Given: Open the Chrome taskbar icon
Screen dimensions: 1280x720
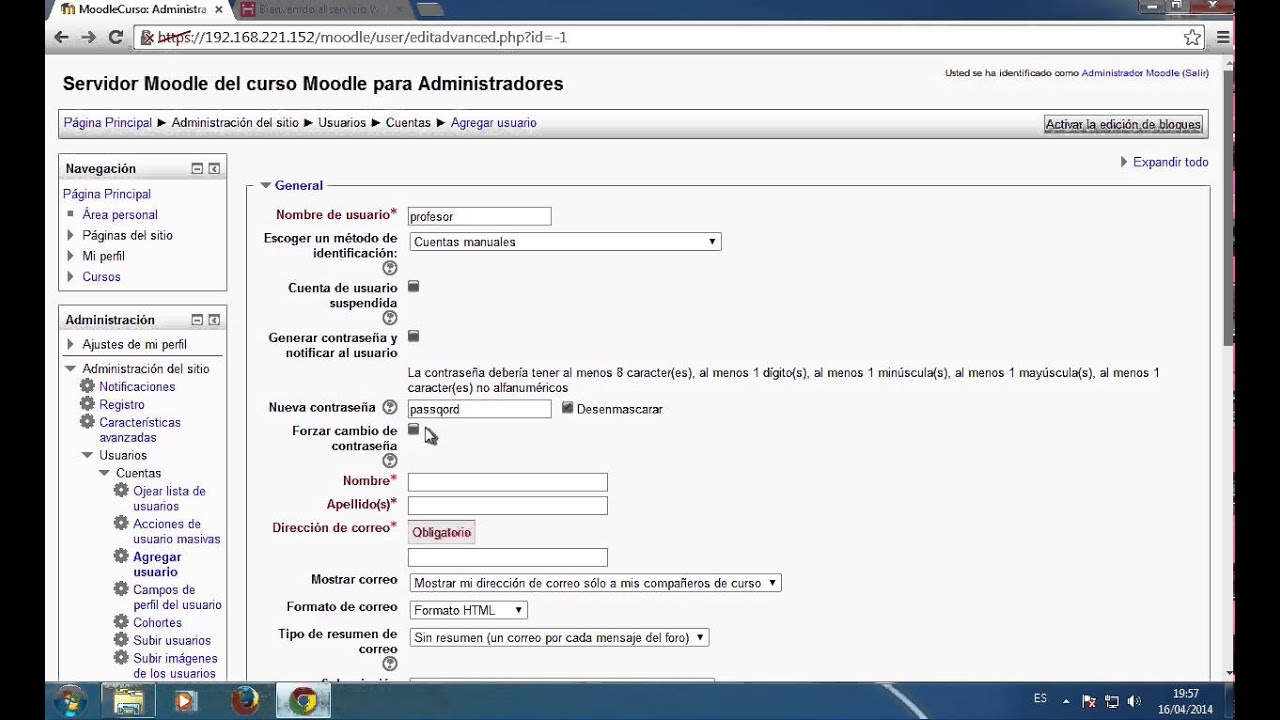Looking at the screenshot, I should (304, 701).
